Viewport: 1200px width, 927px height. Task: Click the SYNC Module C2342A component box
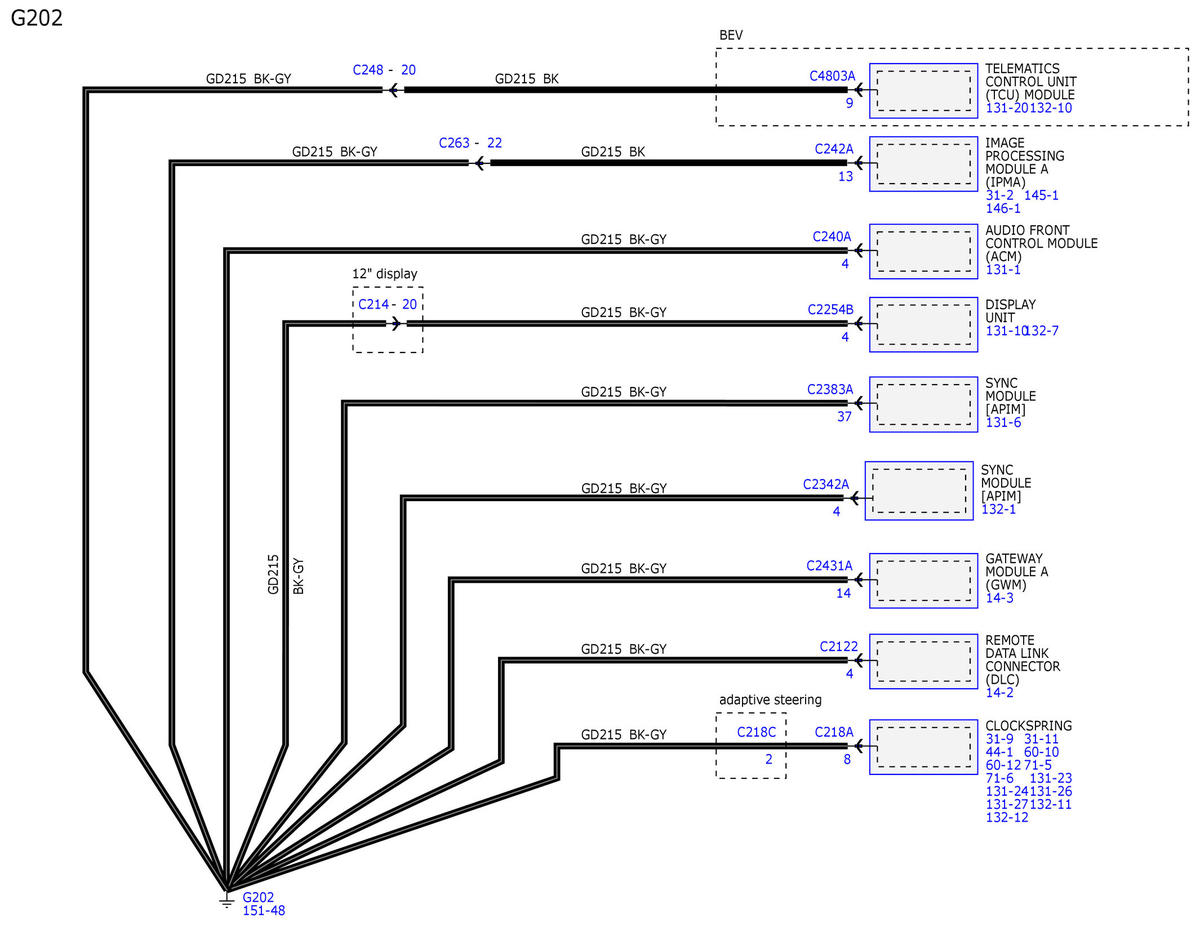919,490
